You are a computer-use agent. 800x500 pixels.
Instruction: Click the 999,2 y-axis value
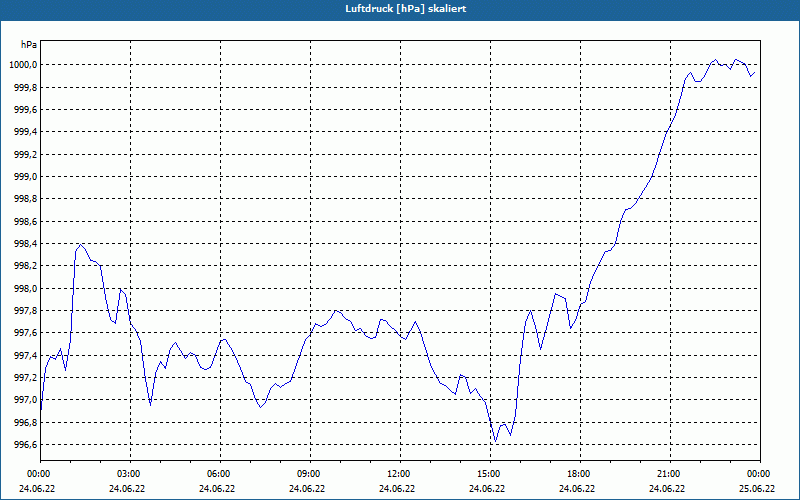pos(26,155)
